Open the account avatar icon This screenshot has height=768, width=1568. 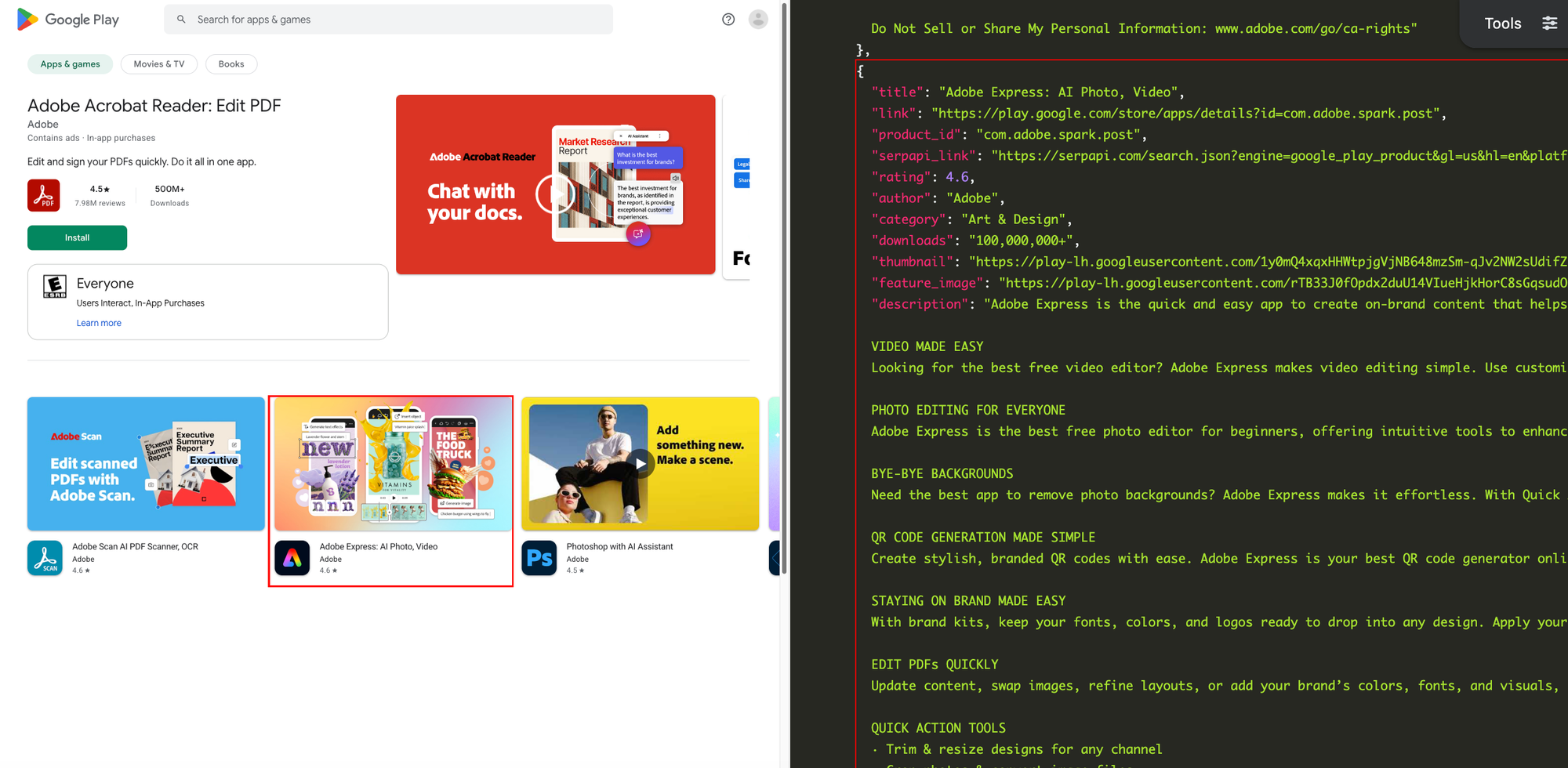[758, 20]
